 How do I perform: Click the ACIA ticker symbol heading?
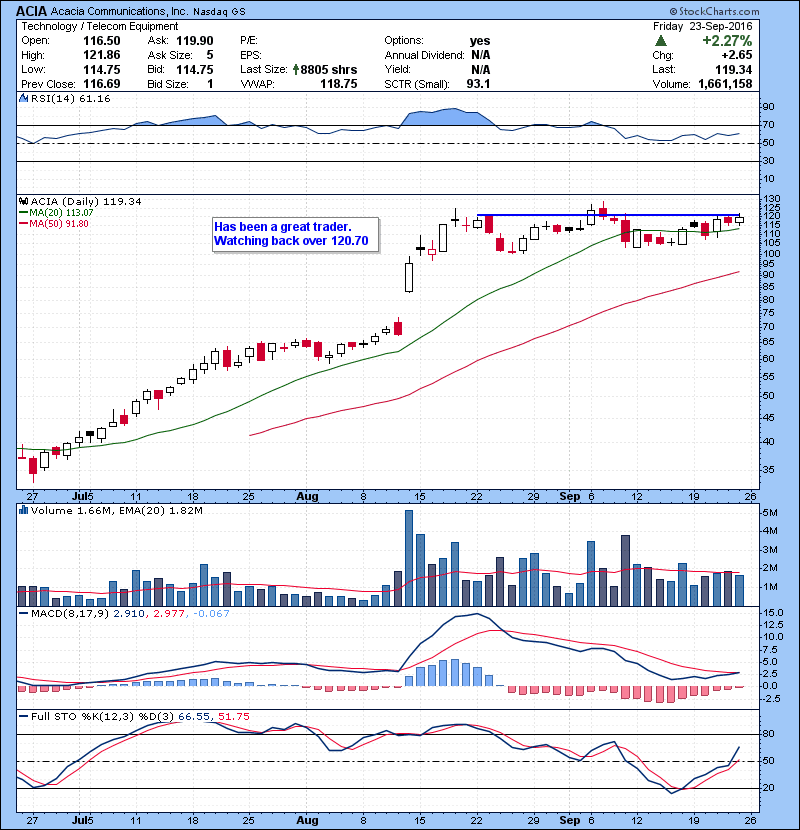pyautogui.click(x=36, y=11)
